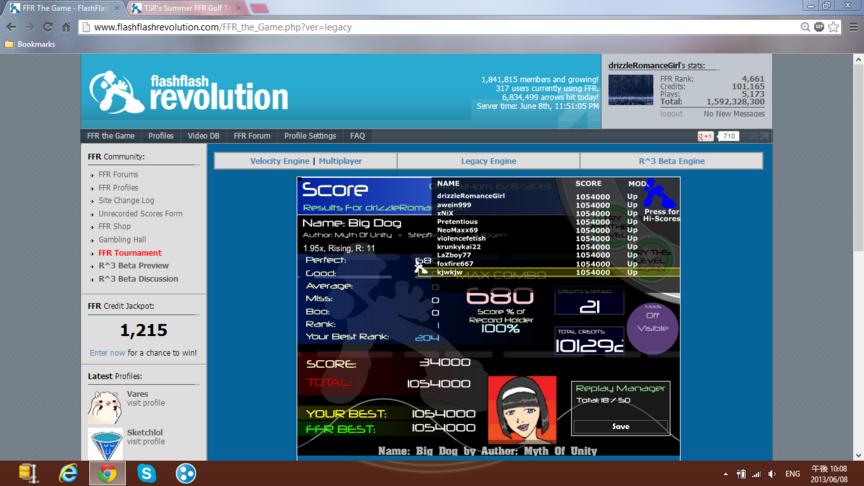Click the FlashFlash Revolution logo
Screen dimensions: 864x486
click(189, 93)
